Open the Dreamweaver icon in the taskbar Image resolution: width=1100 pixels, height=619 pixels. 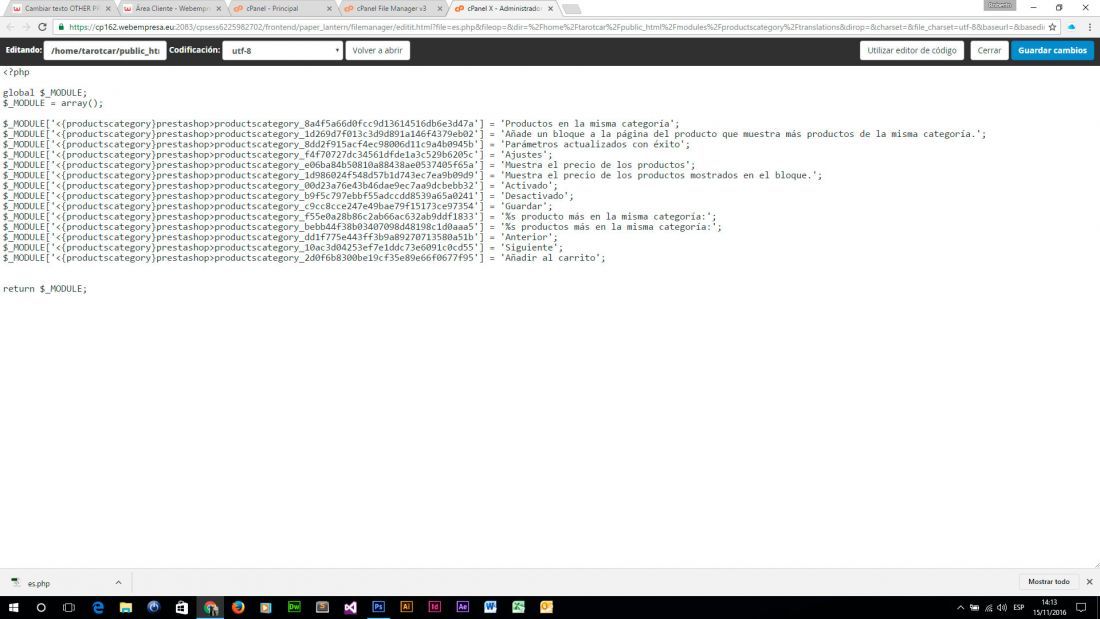tap(294, 607)
